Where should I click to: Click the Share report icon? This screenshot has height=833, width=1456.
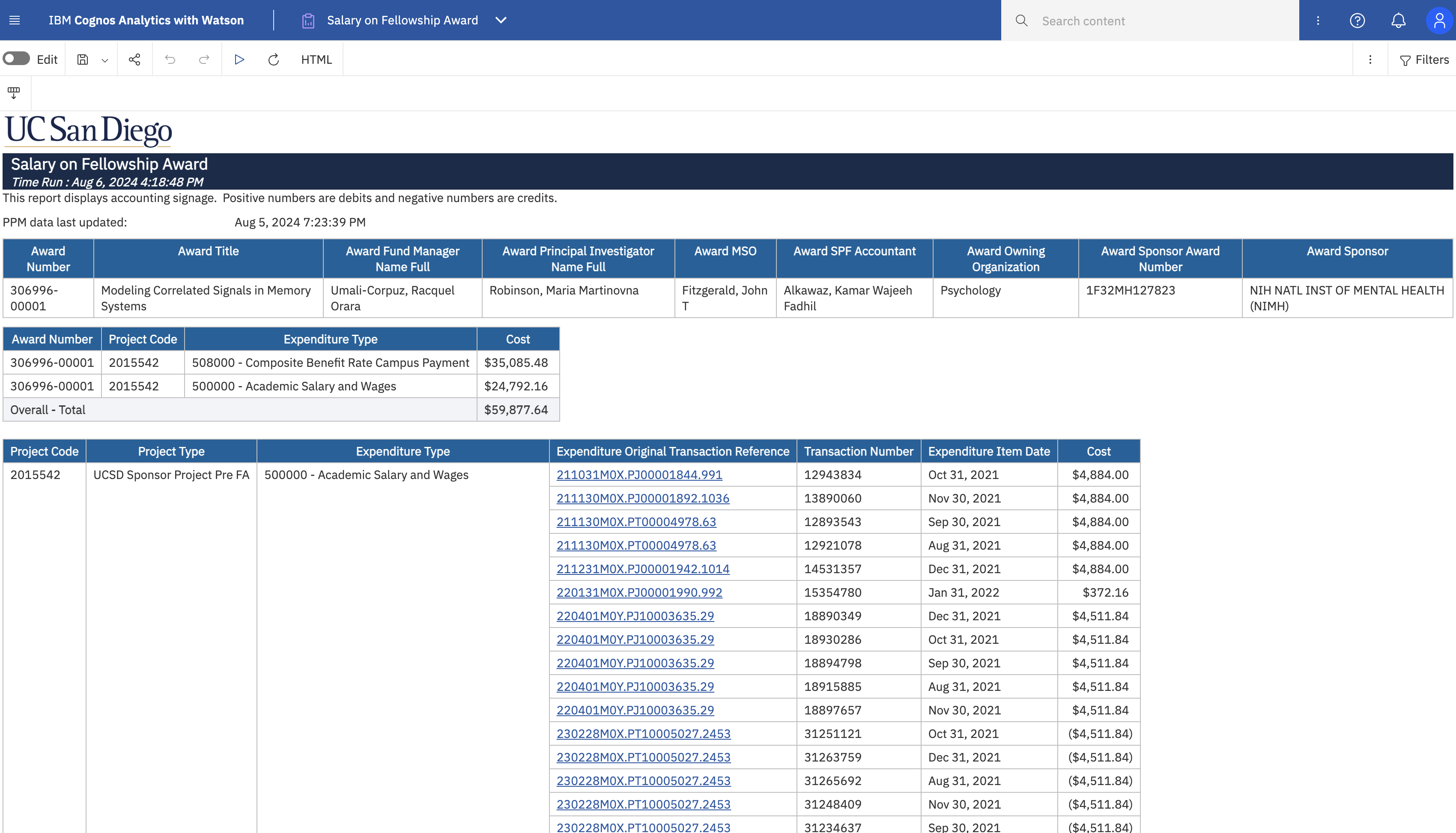[134, 59]
